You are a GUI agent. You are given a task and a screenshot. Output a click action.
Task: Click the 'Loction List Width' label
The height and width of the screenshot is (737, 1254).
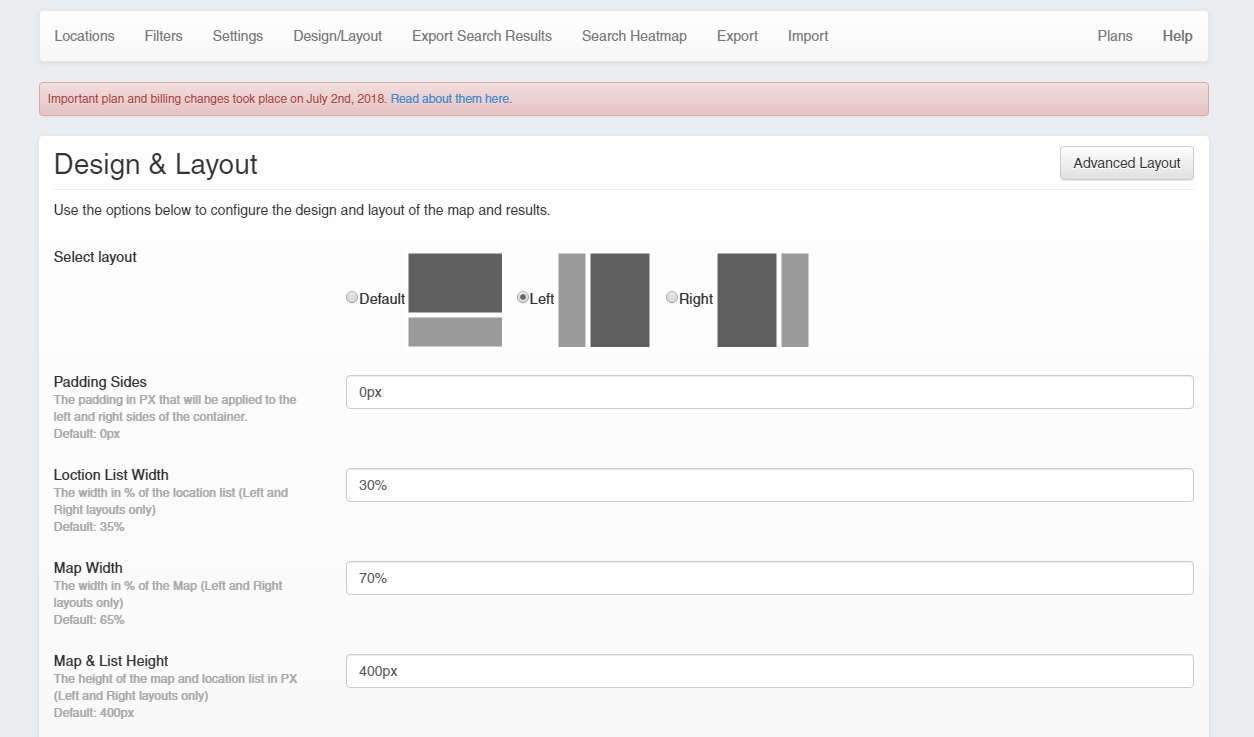point(111,475)
